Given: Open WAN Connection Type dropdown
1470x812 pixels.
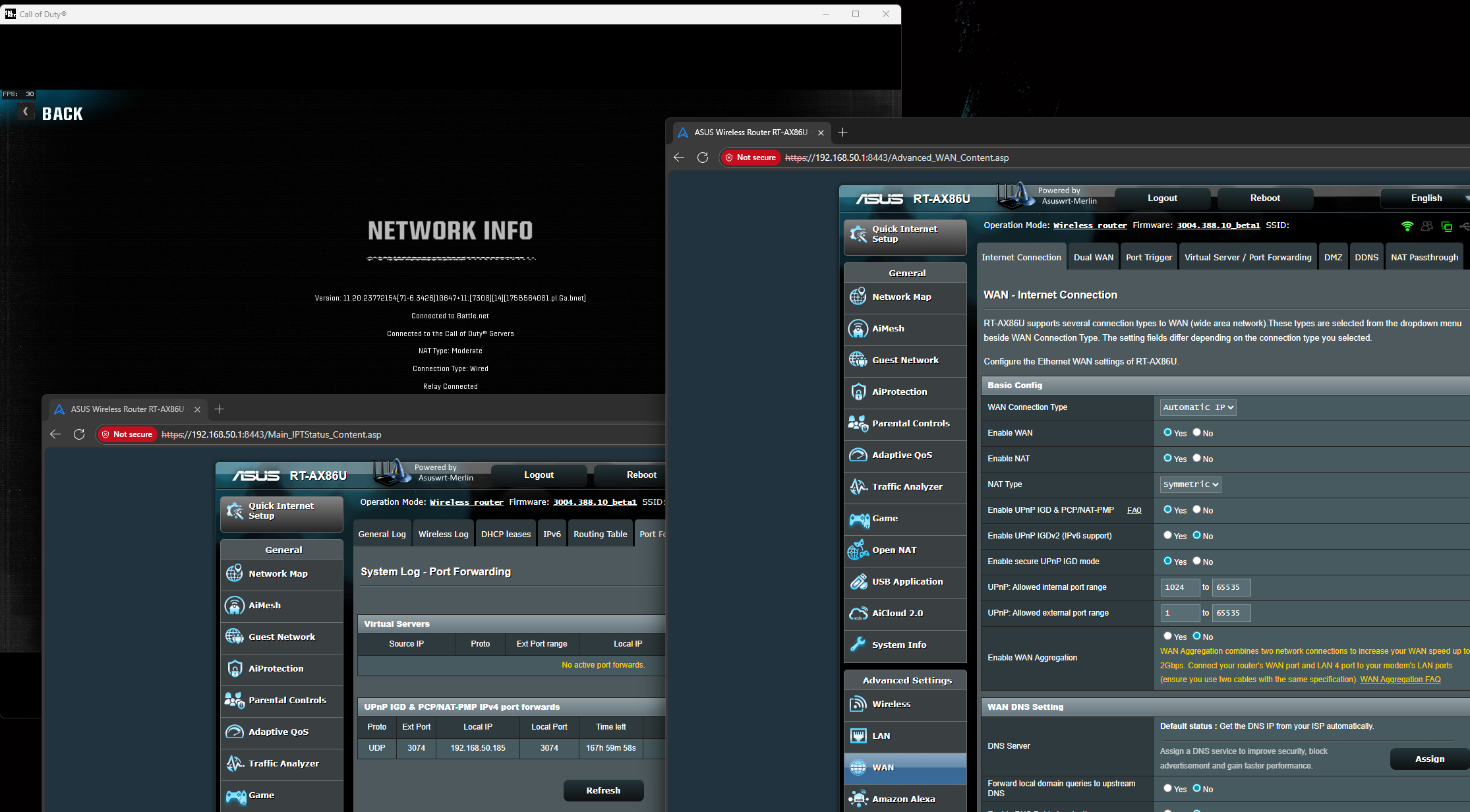Looking at the screenshot, I should [1198, 407].
